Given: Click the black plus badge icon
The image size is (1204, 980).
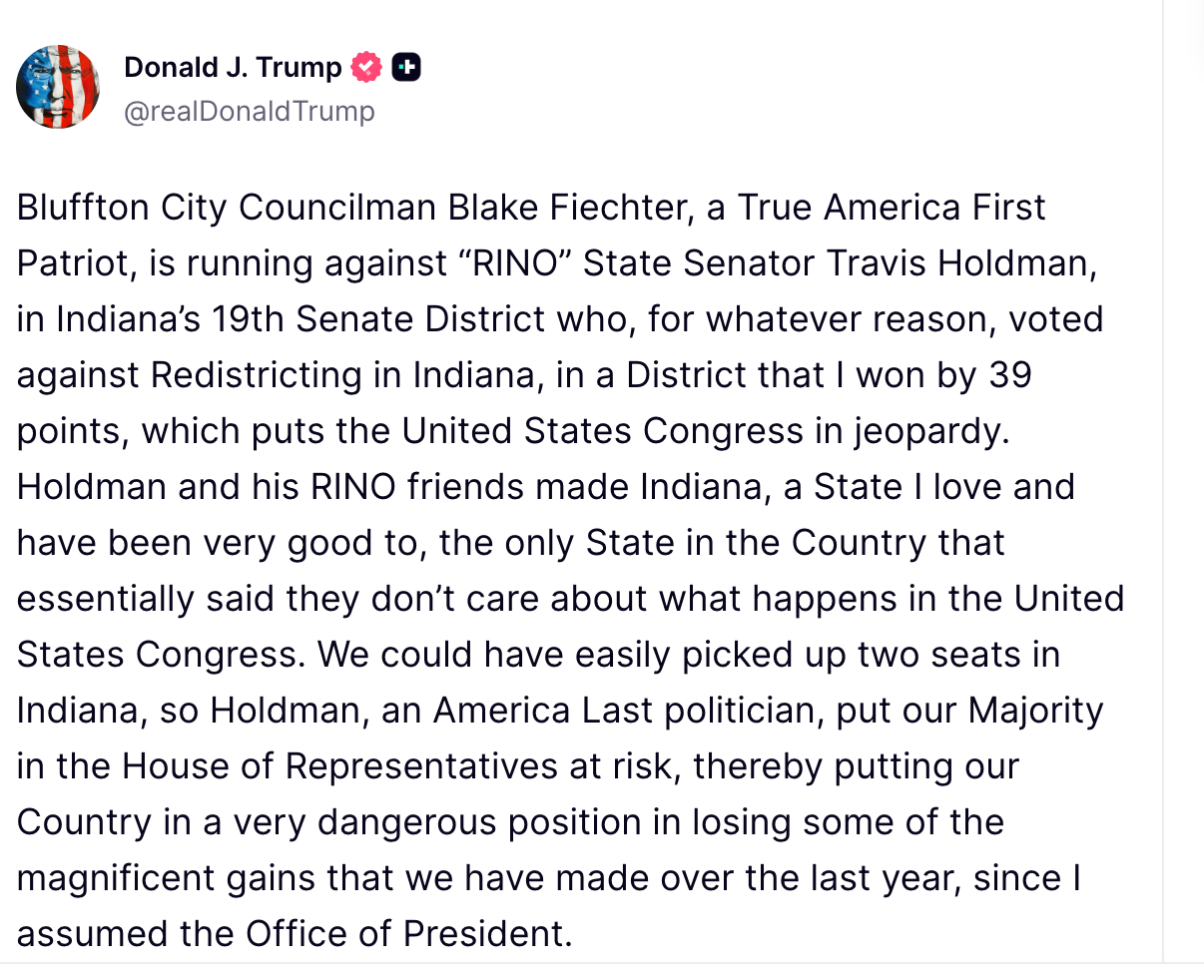Looking at the screenshot, I should [x=406, y=67].
